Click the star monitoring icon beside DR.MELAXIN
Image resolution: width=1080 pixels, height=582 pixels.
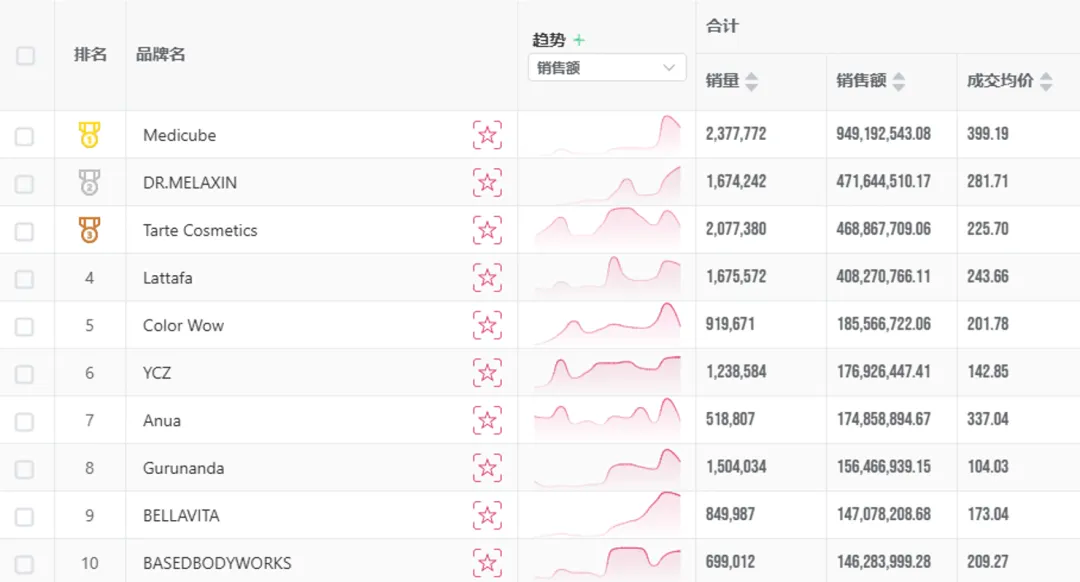coord(487,183)
